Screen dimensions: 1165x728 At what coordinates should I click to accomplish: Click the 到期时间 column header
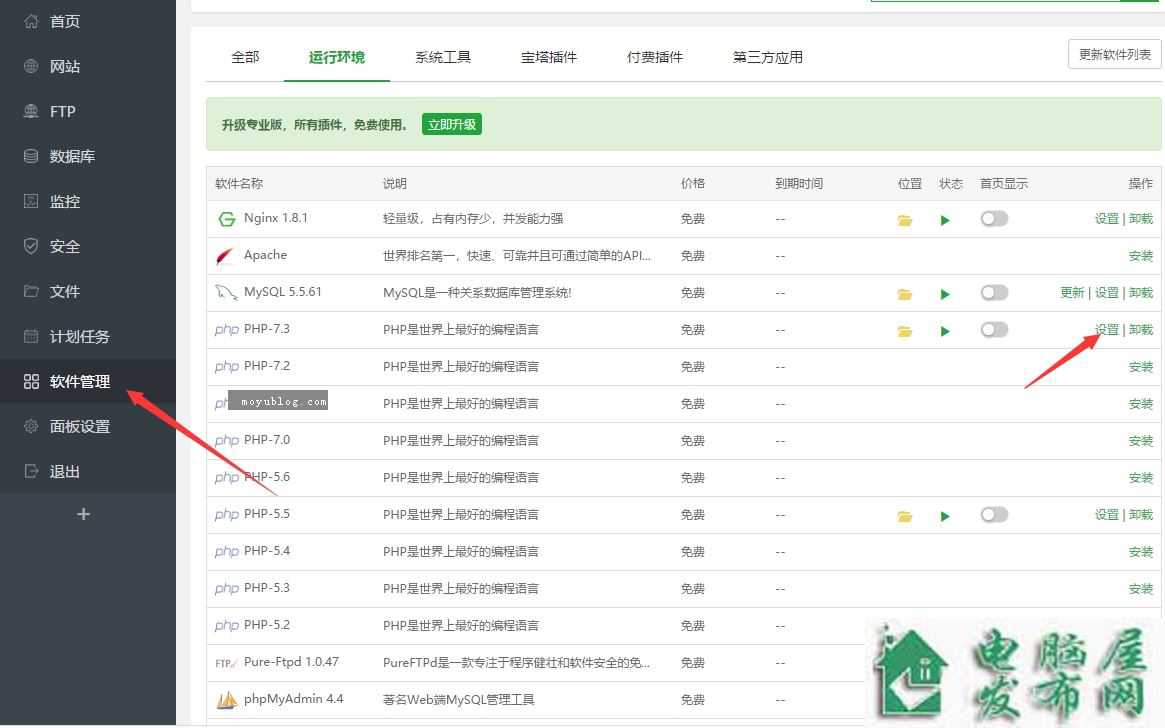[x=799, y=183]
